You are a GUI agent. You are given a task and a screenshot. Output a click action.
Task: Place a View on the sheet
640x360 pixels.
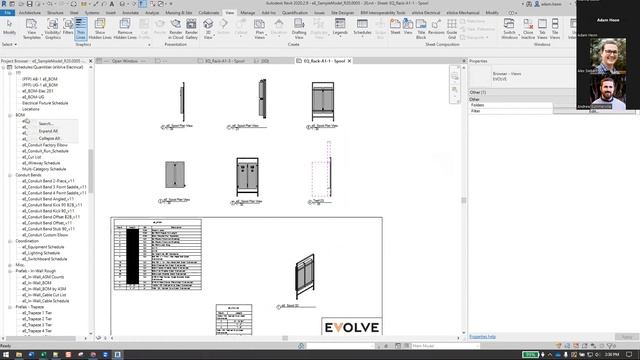(408, 27)
